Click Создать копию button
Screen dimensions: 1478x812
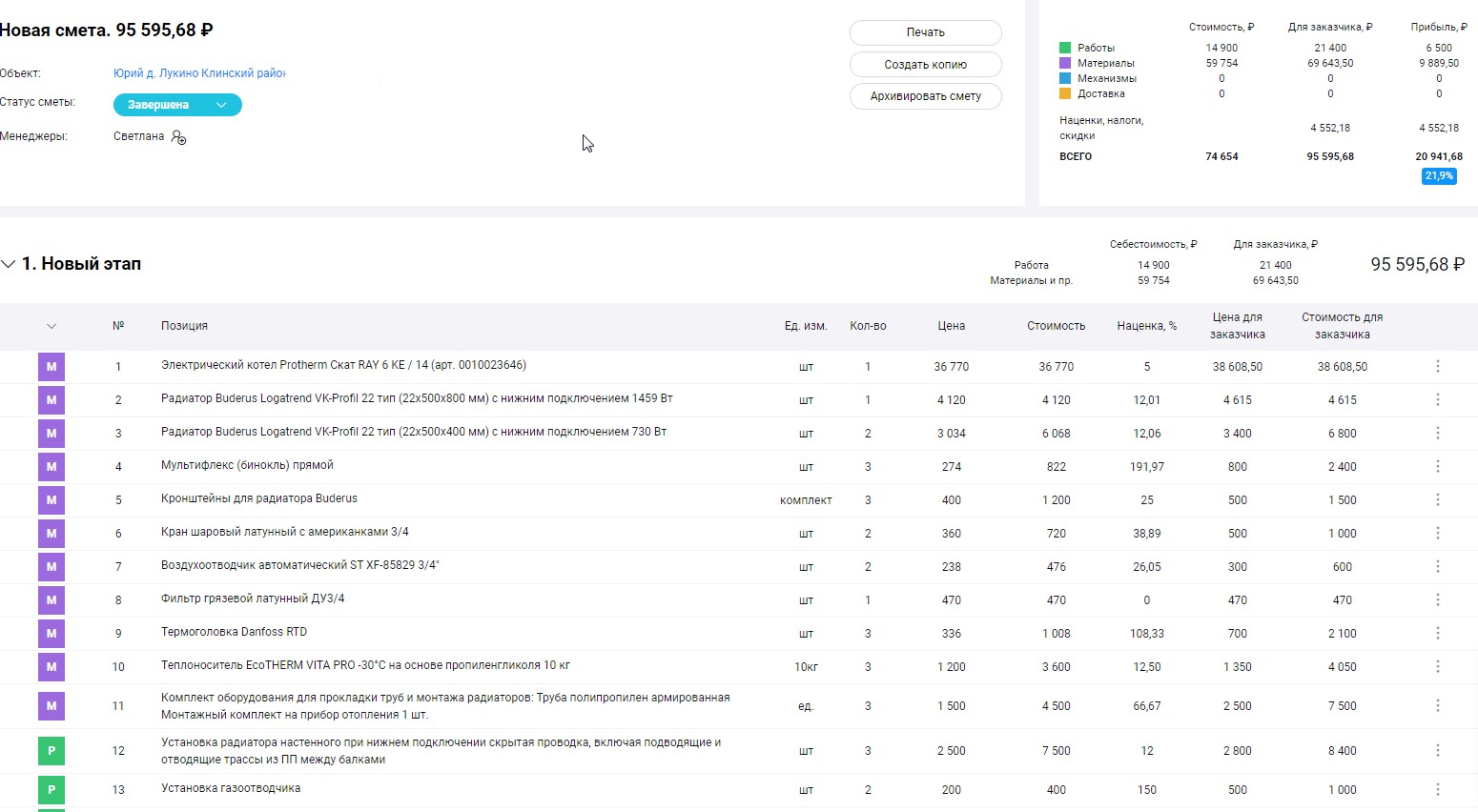pyautogui.click(x=925, y=65)
